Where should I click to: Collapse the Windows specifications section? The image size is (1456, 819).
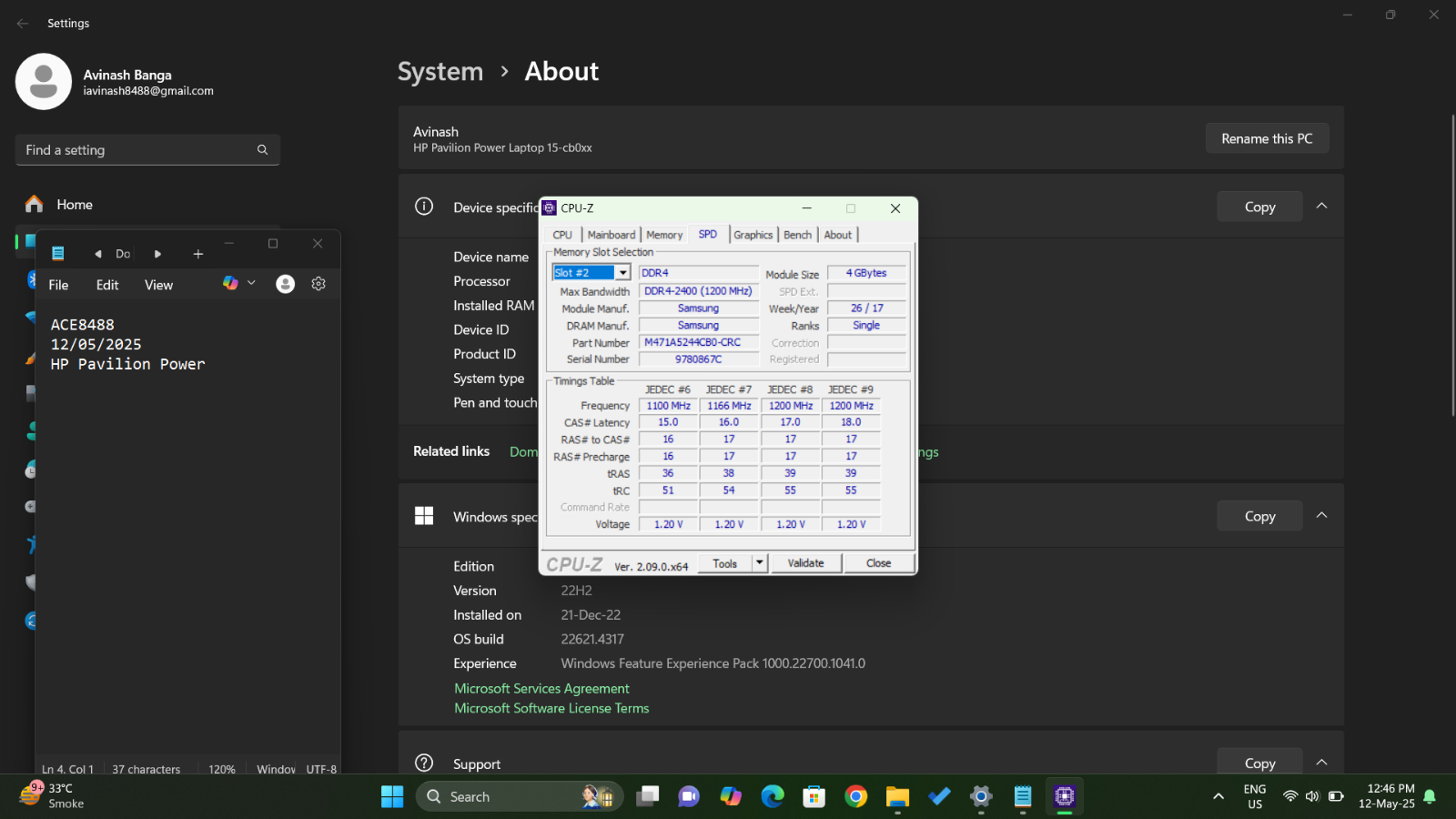(x=1321, y=515)
